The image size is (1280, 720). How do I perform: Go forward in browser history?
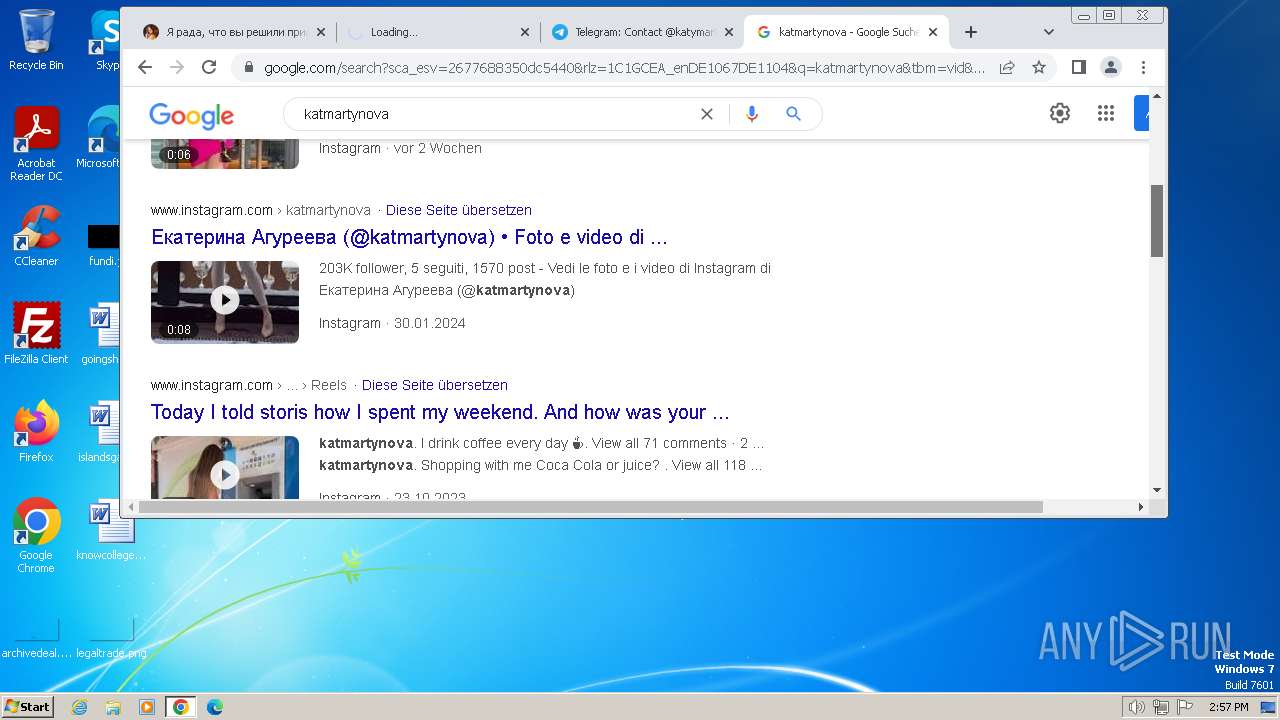point(177,67)
